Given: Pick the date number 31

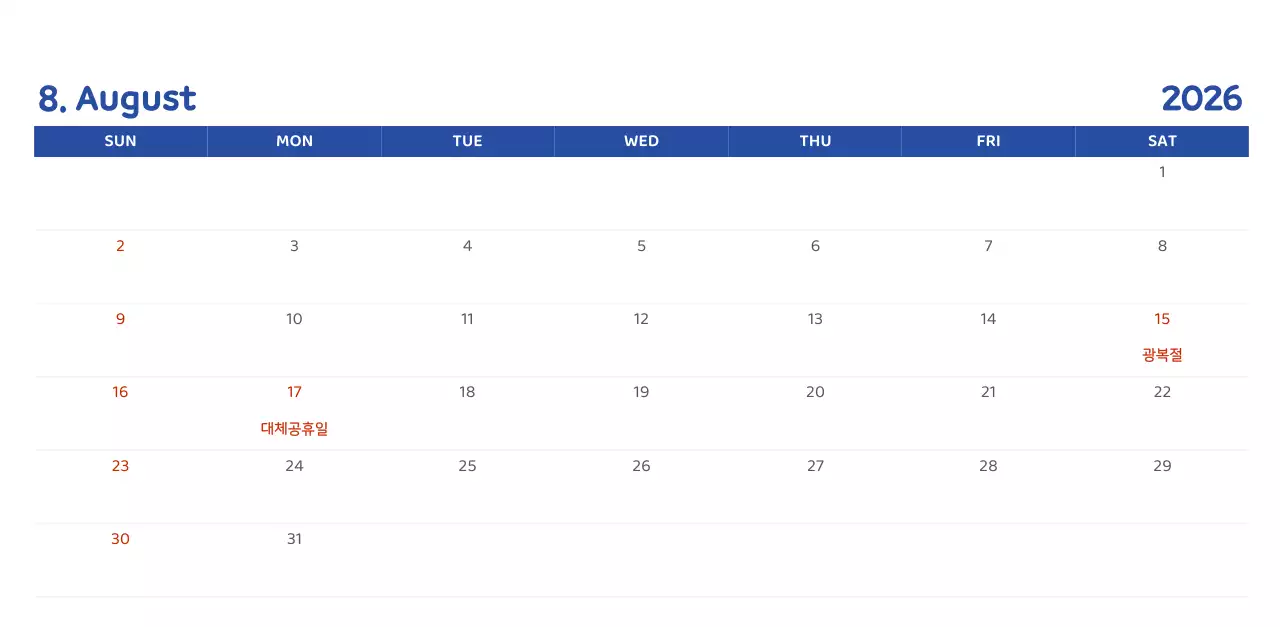Looking at the screenshot, I should tap(294, 539).
